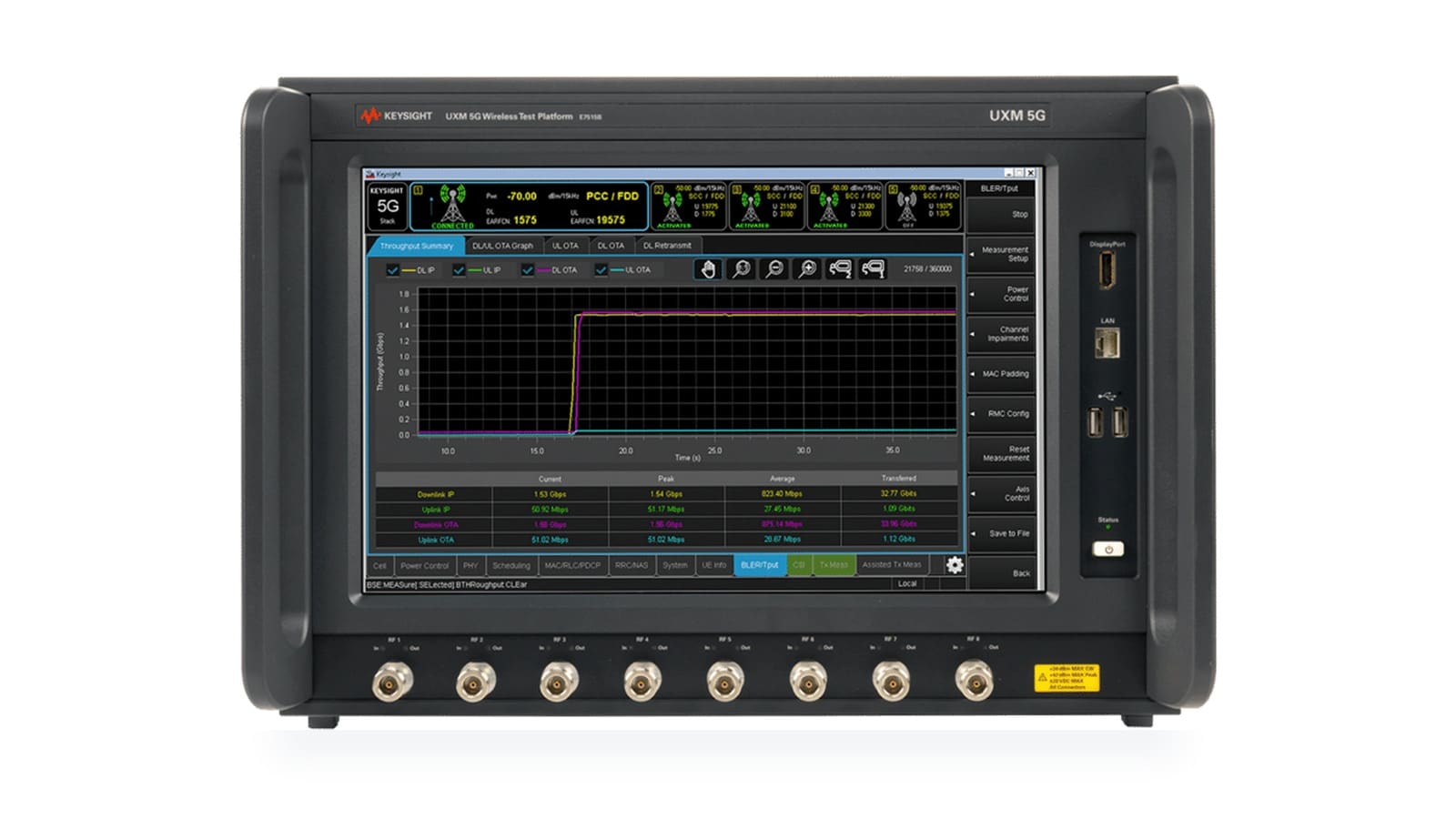Open settings via the gear icon

pos(954,565)
